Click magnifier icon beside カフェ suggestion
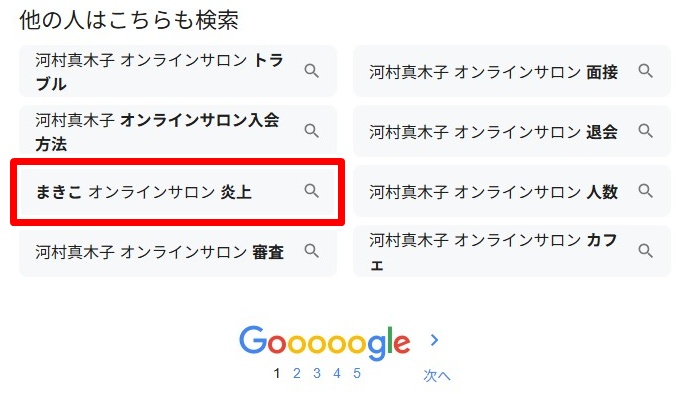The image size is (692, 400). 645,251
